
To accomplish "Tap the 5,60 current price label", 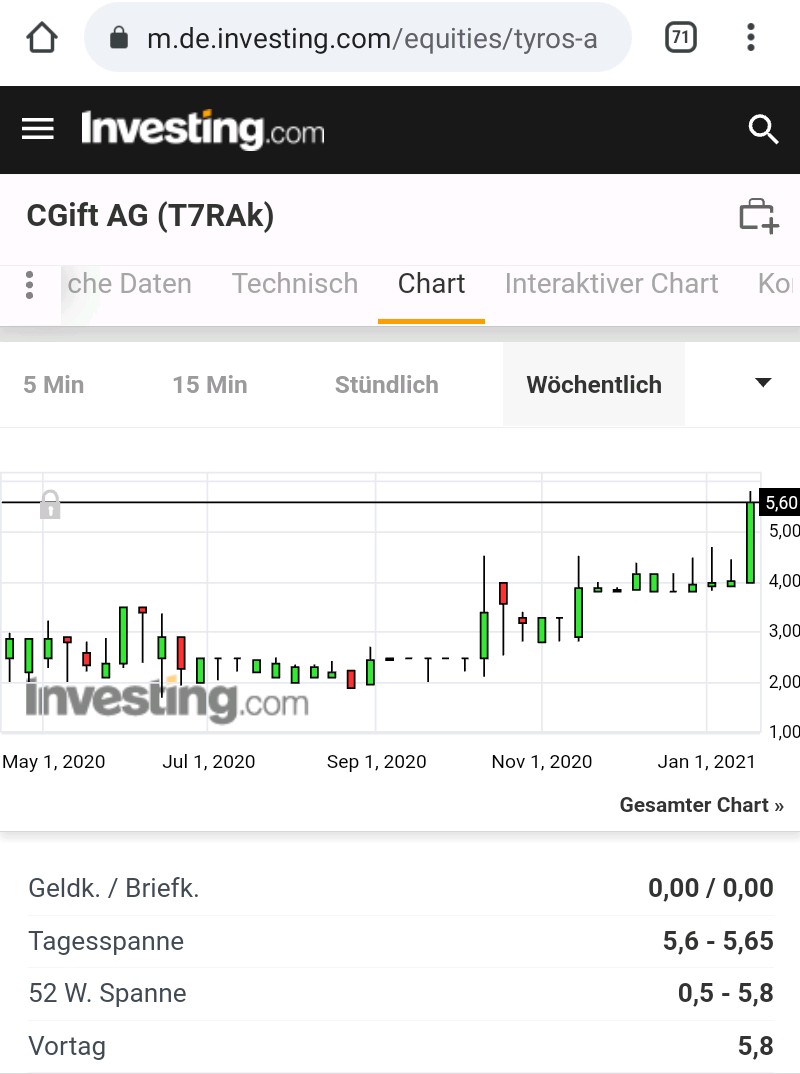I will click(780, 503).
